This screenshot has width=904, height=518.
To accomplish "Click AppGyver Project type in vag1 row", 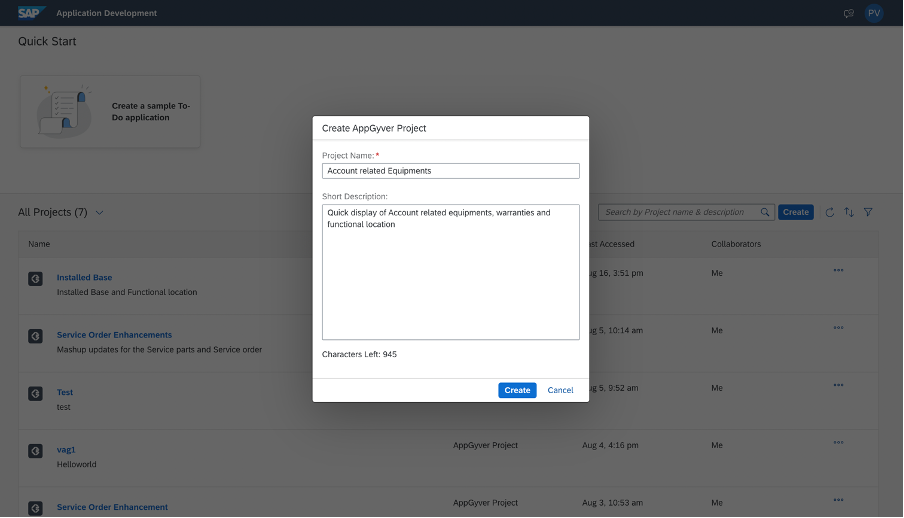I will point(485,445).
